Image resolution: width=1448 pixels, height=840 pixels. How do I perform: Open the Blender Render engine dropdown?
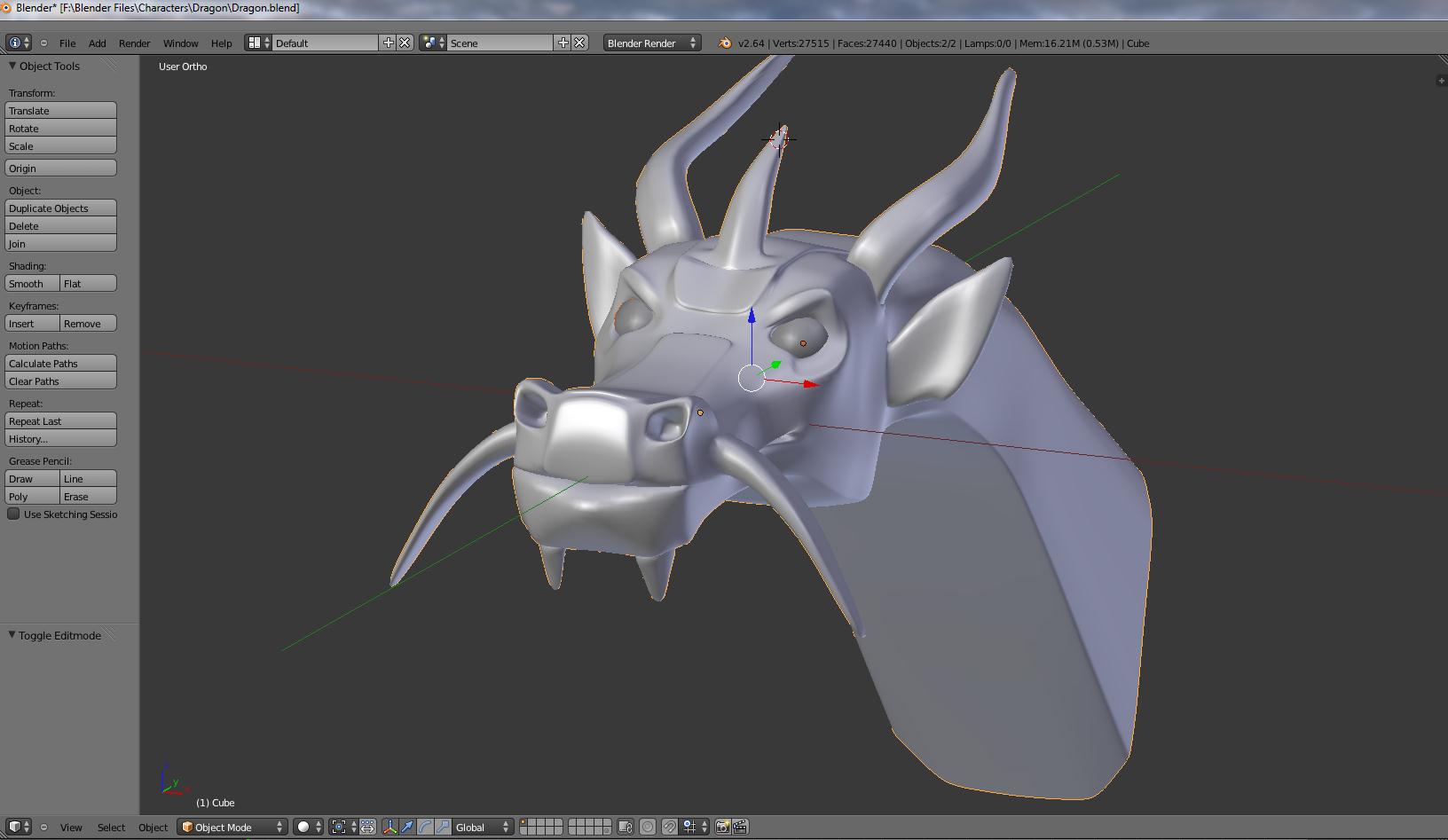point(651,43)
